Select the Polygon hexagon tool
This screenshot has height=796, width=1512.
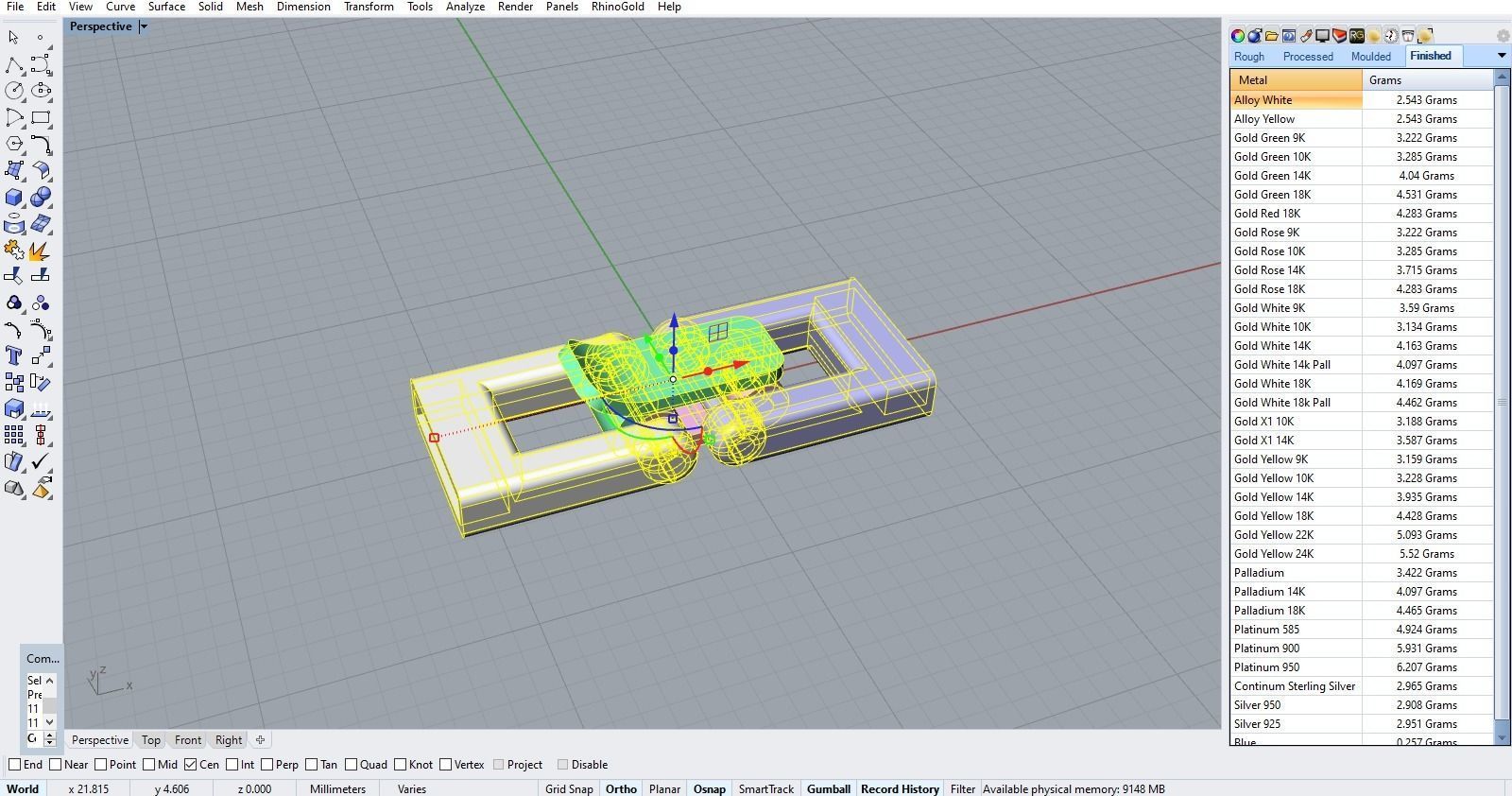click(x=13, y=145)
